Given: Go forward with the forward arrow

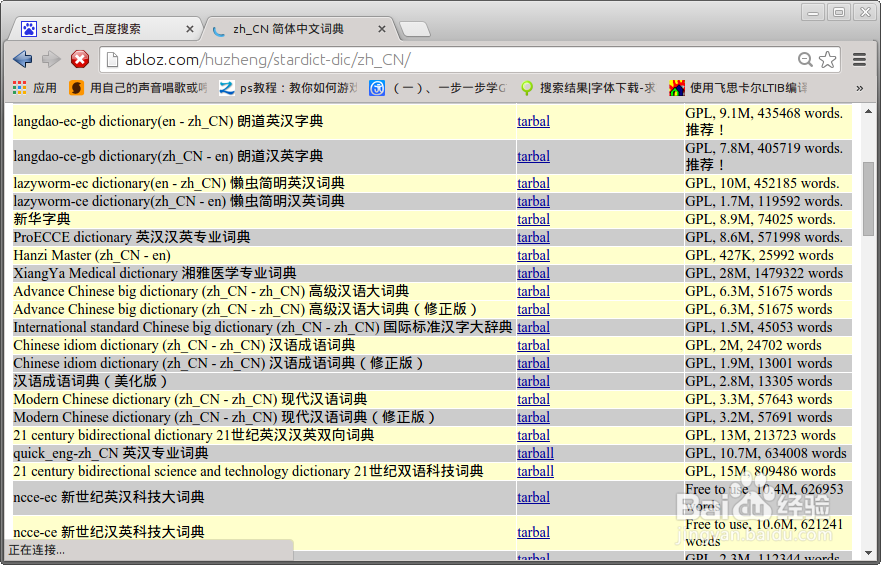Looking at the screenshot, I should 51,59.
